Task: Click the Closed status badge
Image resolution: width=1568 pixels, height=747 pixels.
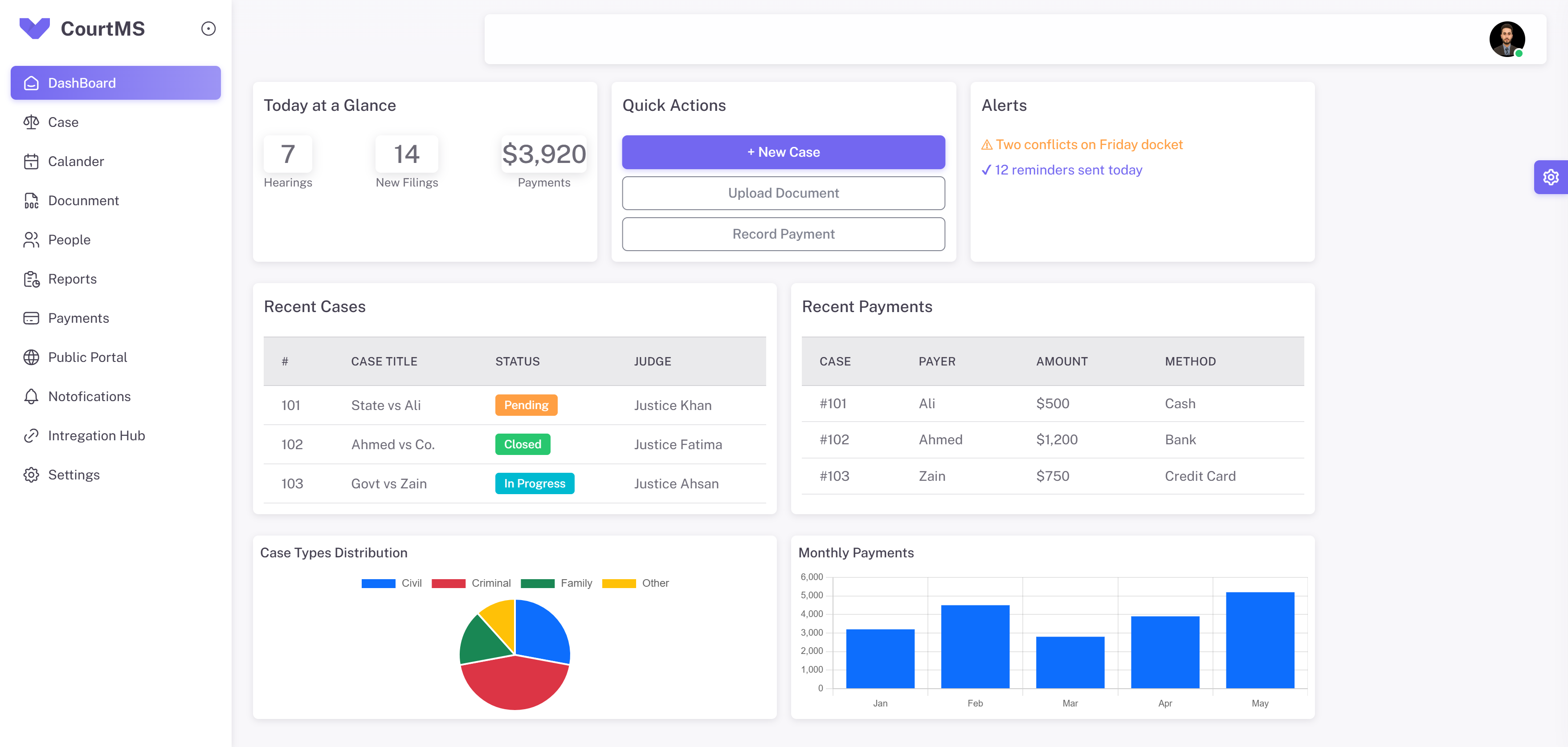Action: [x=522, y=445]
